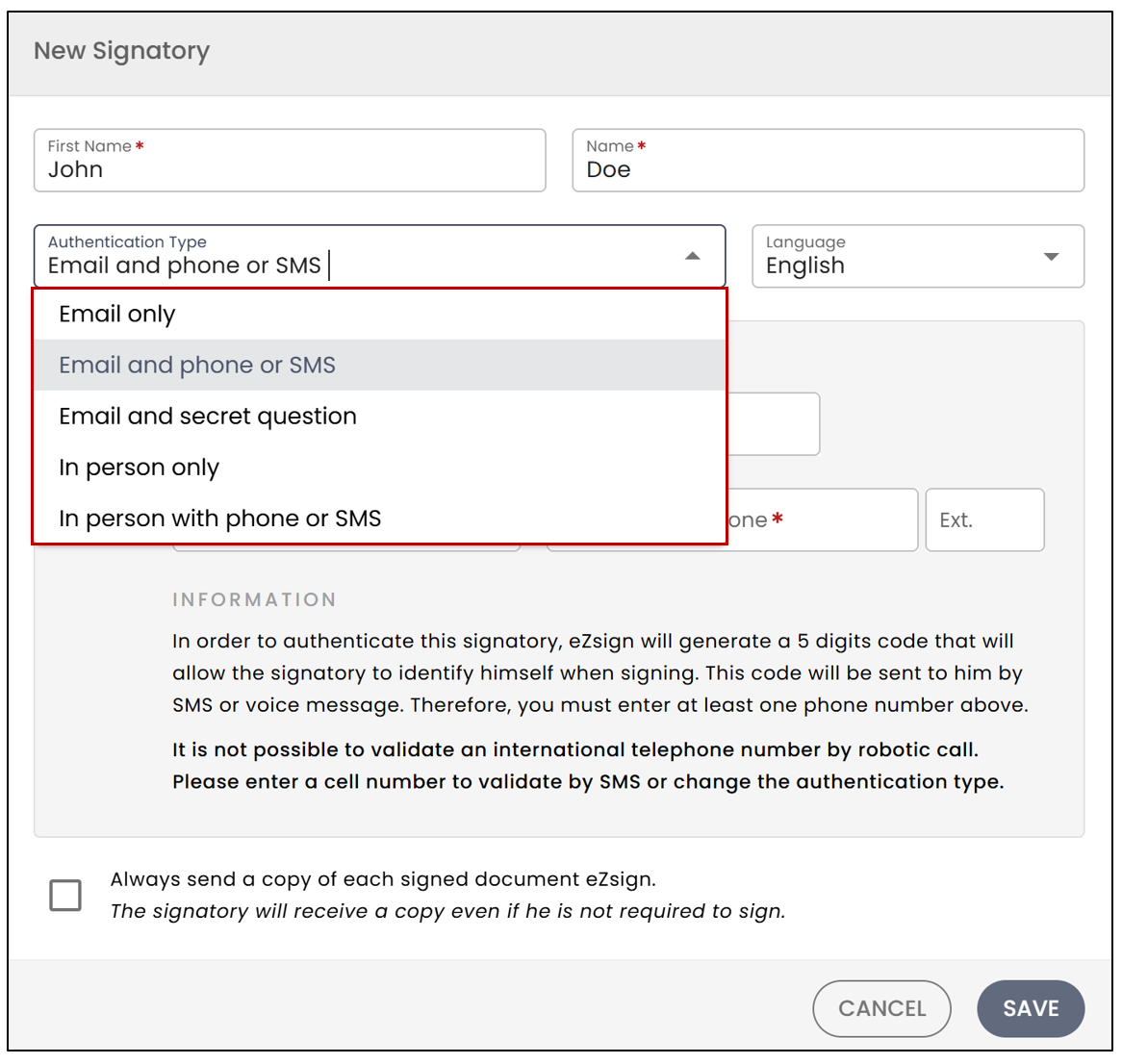The height and width of the screenshot is (1064, 1122).
Task: Click the CANCEL button
Action: (x=881, y=1008)
